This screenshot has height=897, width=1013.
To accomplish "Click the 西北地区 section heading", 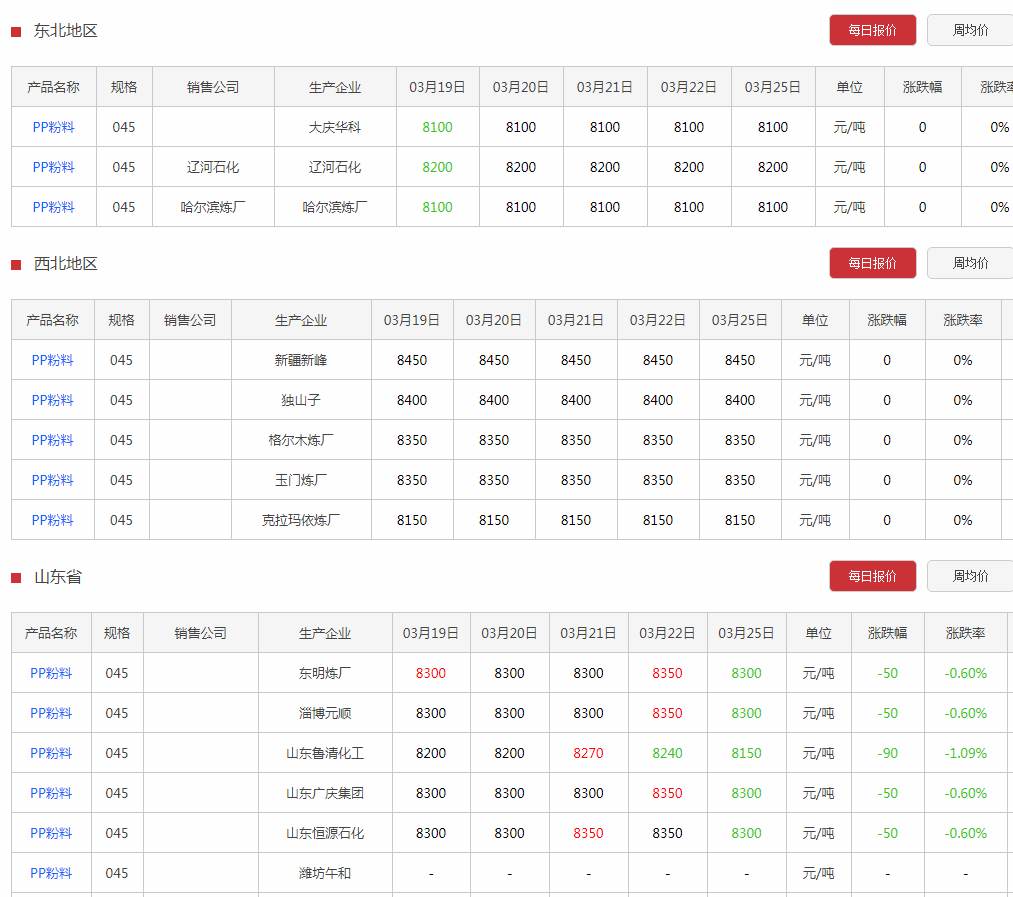I will point(65,263).
